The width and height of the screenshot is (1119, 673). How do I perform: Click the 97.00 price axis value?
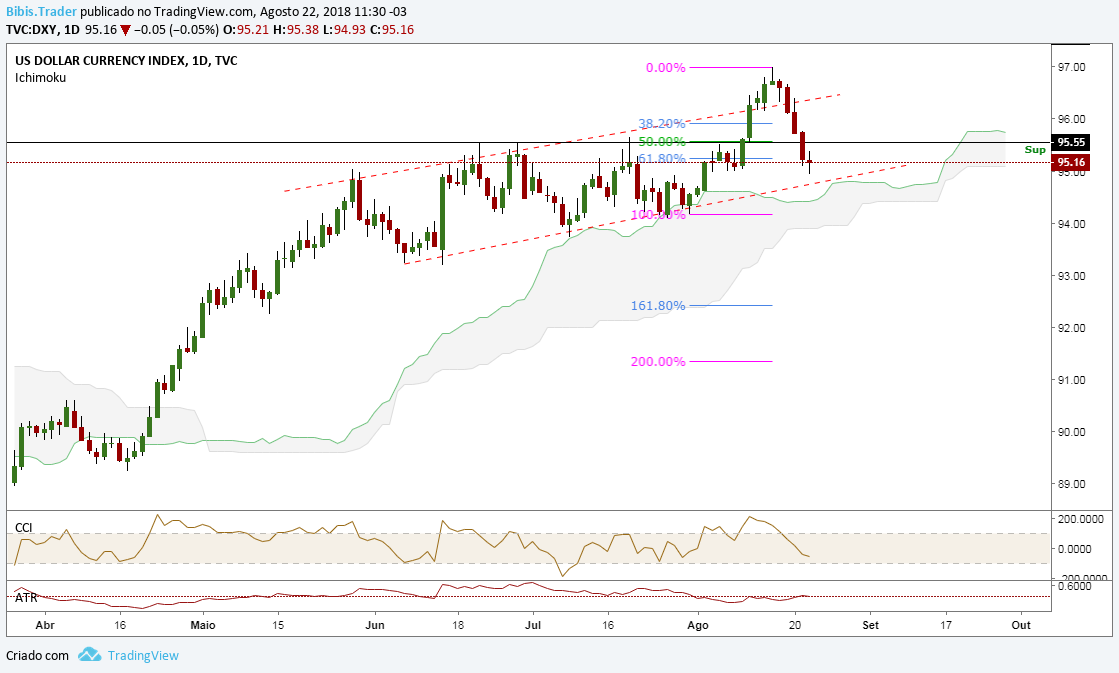(1071, 67)
